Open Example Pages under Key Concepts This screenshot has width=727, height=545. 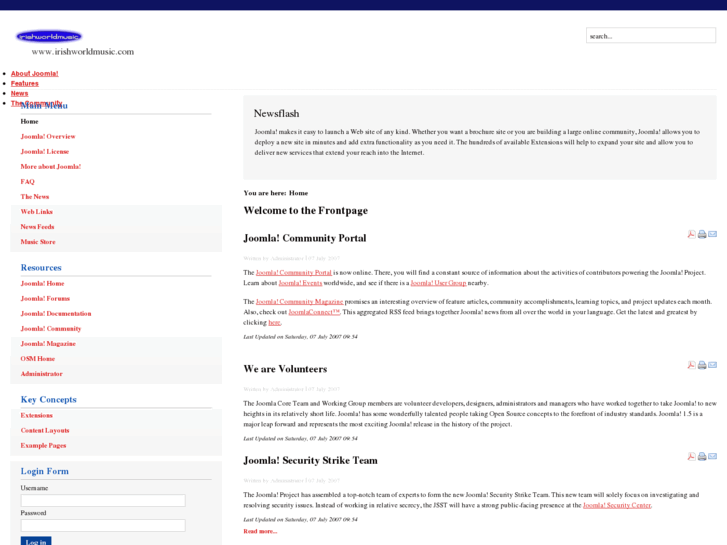pos(43,446)
